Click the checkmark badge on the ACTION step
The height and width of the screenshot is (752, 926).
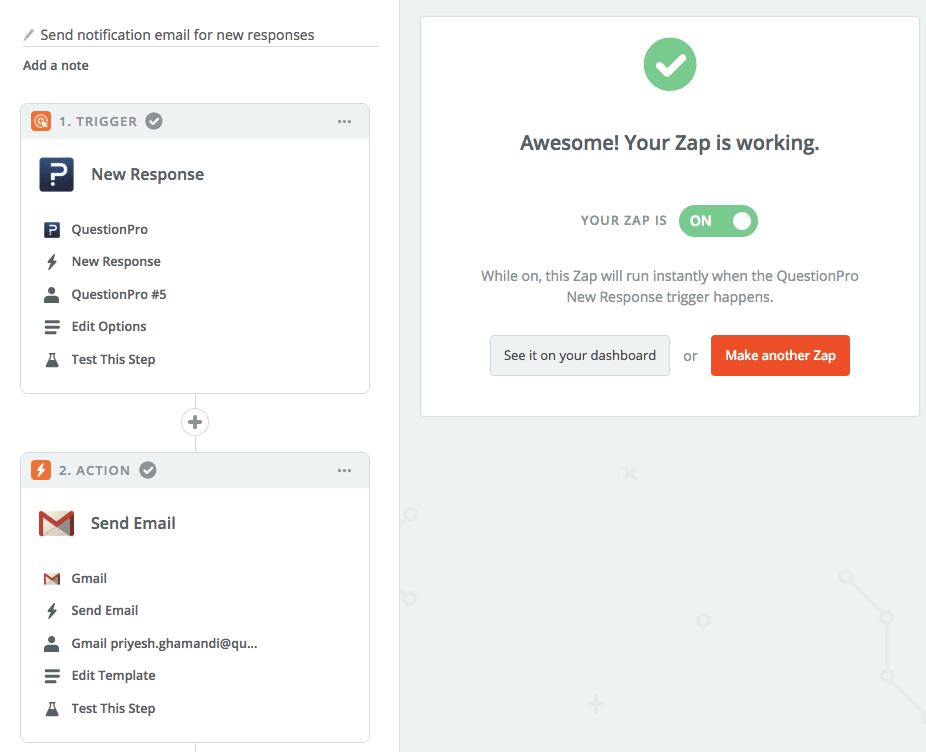point(147,470)
